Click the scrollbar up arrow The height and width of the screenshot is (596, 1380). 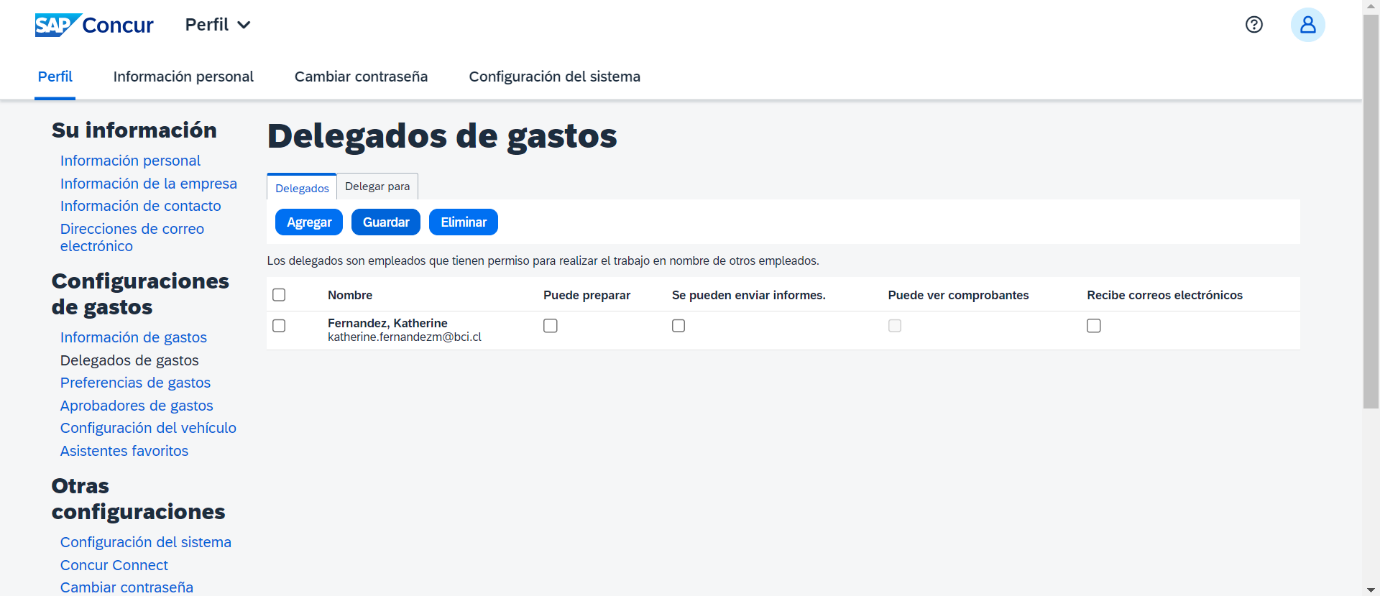(1371, 7)
